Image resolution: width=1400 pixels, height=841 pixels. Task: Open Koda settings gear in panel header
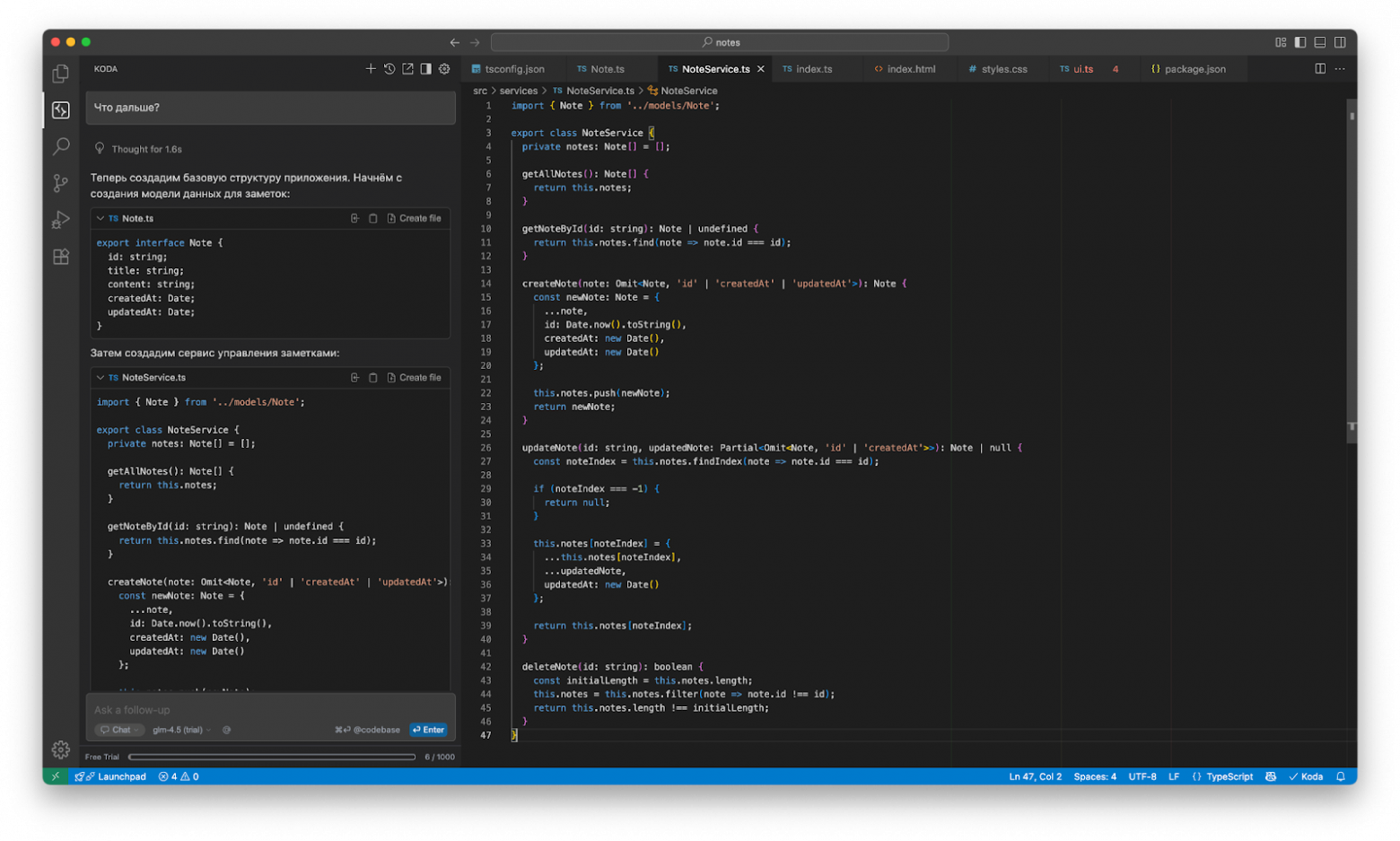(444, 69)
